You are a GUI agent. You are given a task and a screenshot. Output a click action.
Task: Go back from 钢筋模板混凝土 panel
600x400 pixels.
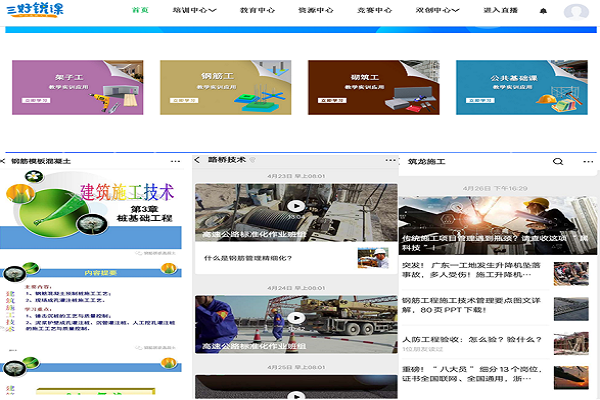point(5,160)
